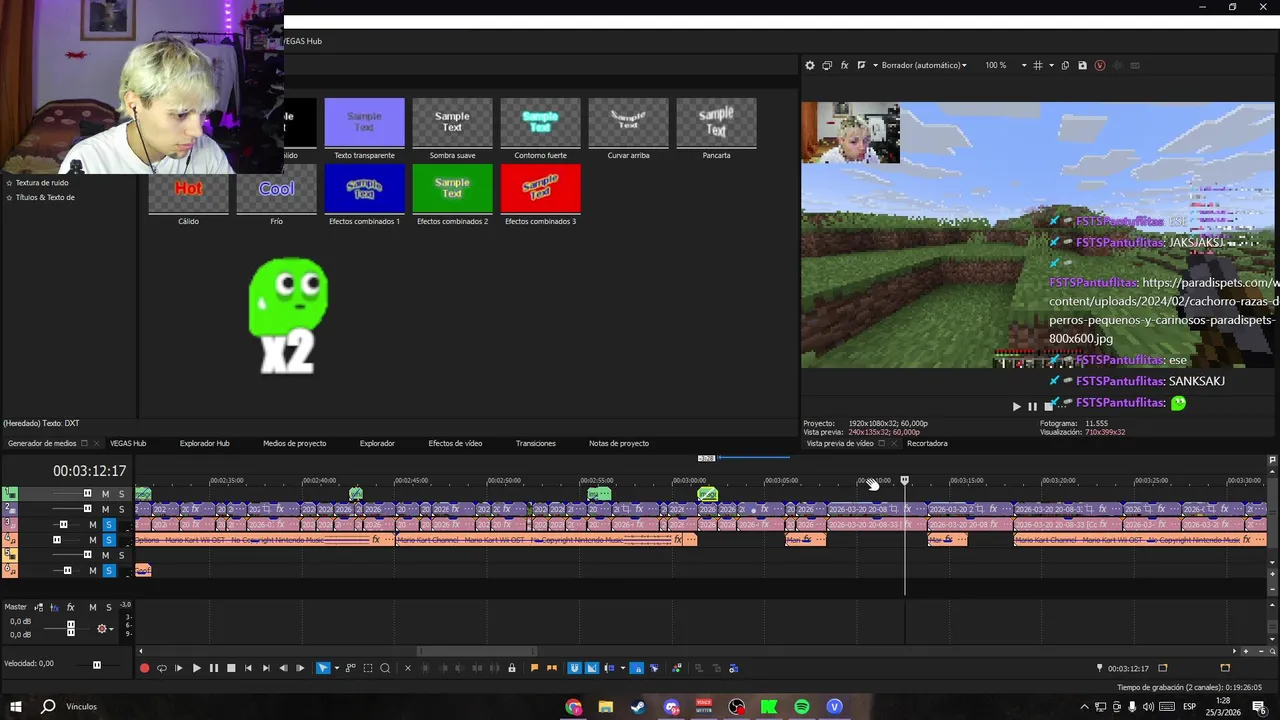
Task: Select Efectos combinados 3 preset
Action: pos(540,194)
